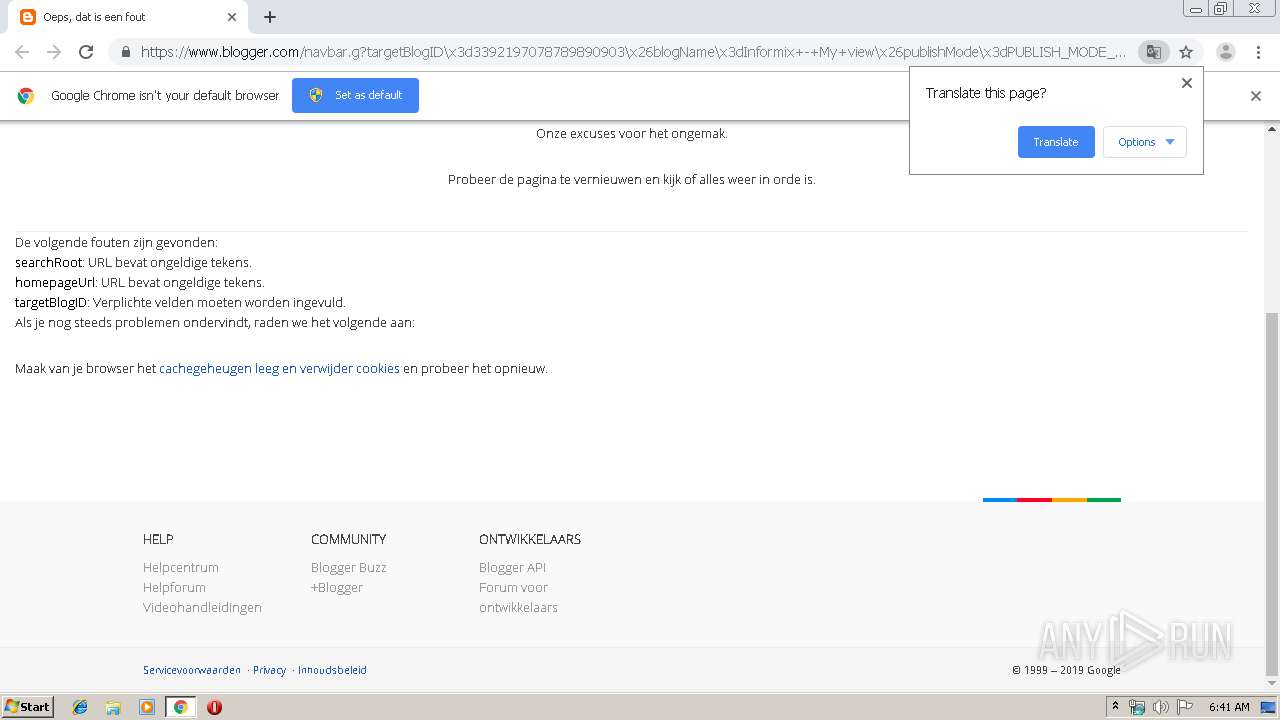
Task: Open the Chrome profile avatar
Action: click(x=1226, y=52)
